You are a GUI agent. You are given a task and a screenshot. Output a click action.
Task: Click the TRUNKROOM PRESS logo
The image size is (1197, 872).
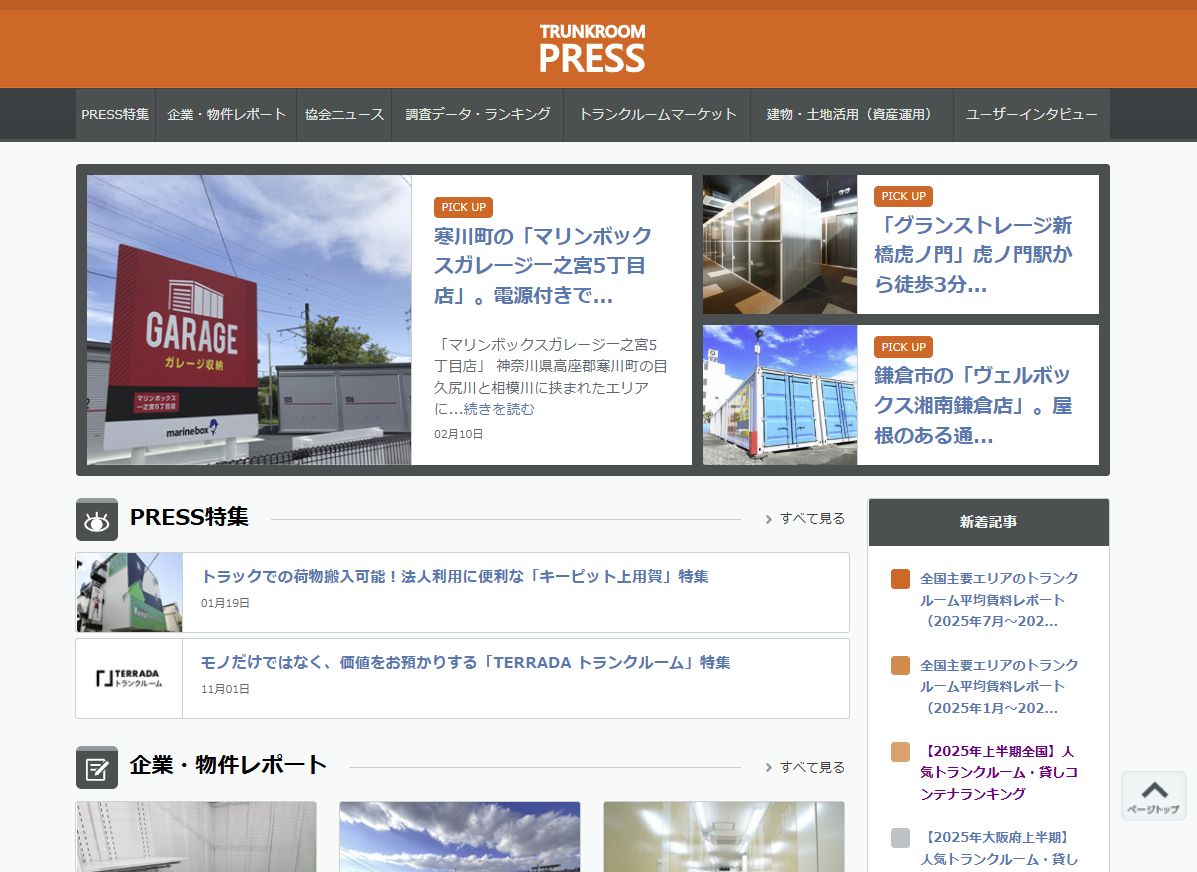[592, 49]
